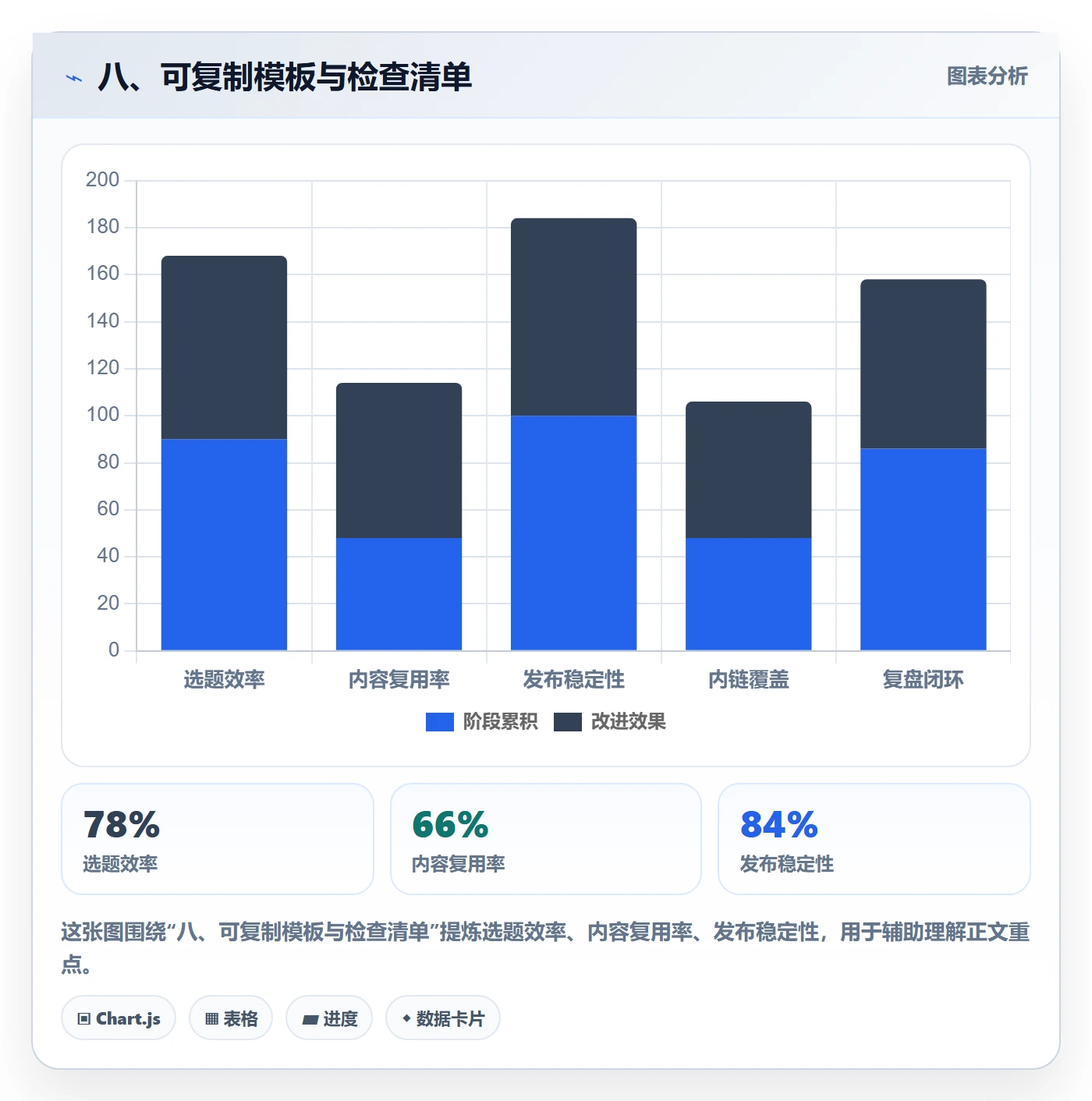Click the grid icon in 表格 tag
The image size is (1092, 1101).
pos(211,1018)
